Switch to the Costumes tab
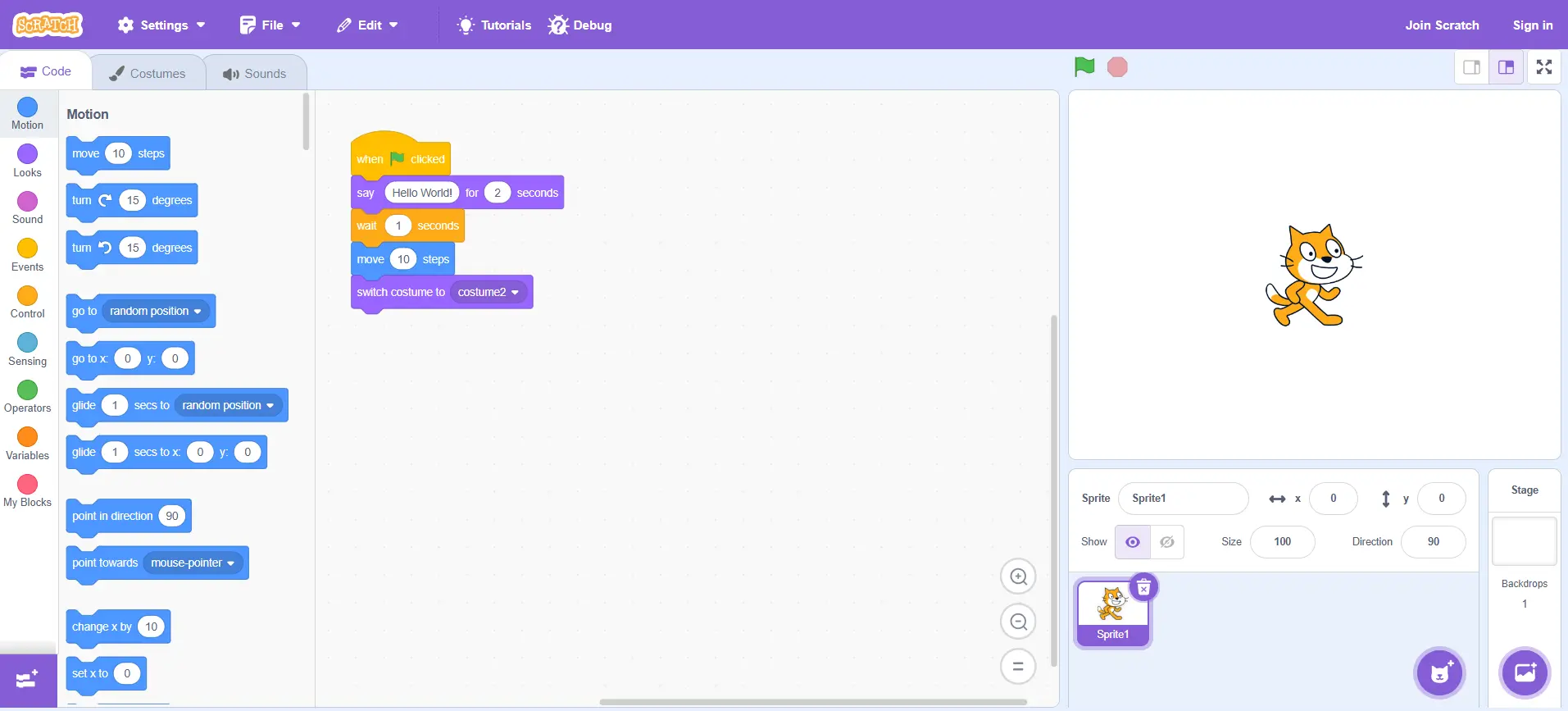Image resolution: width=1568 pixels, height=711 pixels. 148,74
